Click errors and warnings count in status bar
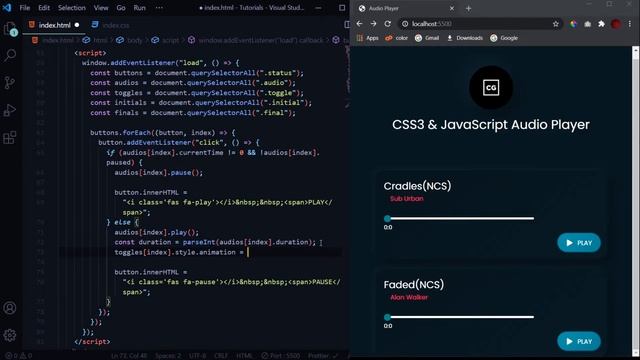This screenshot has width=640, height=360. coord(19,356)
